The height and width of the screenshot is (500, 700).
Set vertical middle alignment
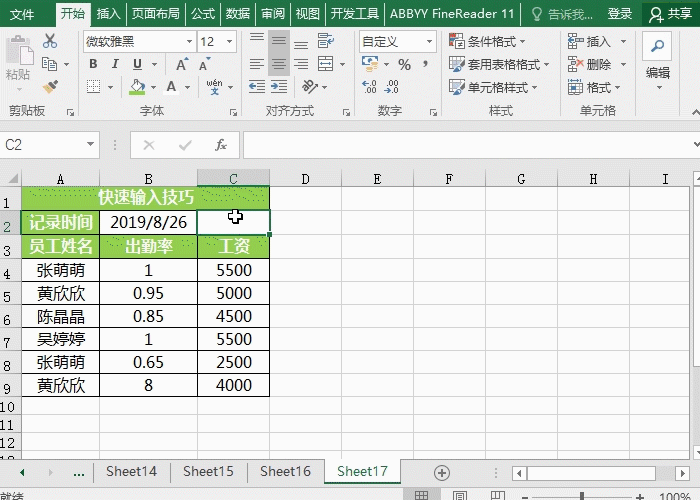pos(279,41)
